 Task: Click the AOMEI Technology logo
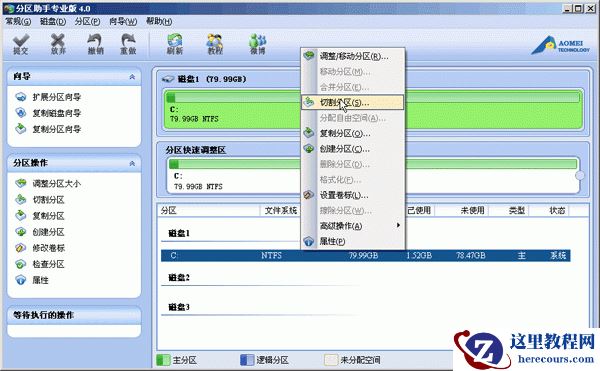[561, 45]
